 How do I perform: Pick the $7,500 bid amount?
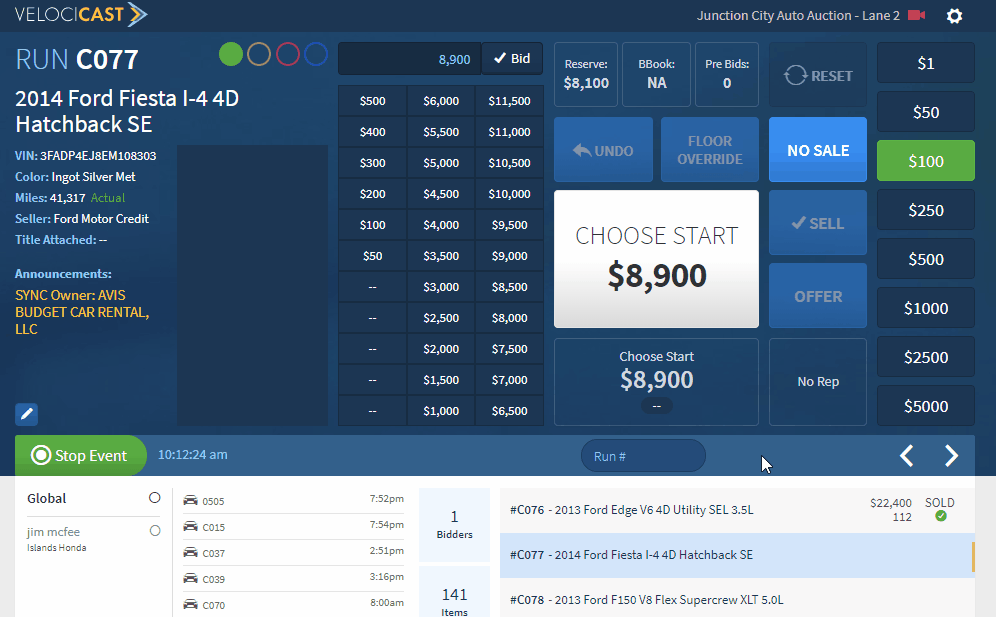pyautogui.click(x=509, y=349)
